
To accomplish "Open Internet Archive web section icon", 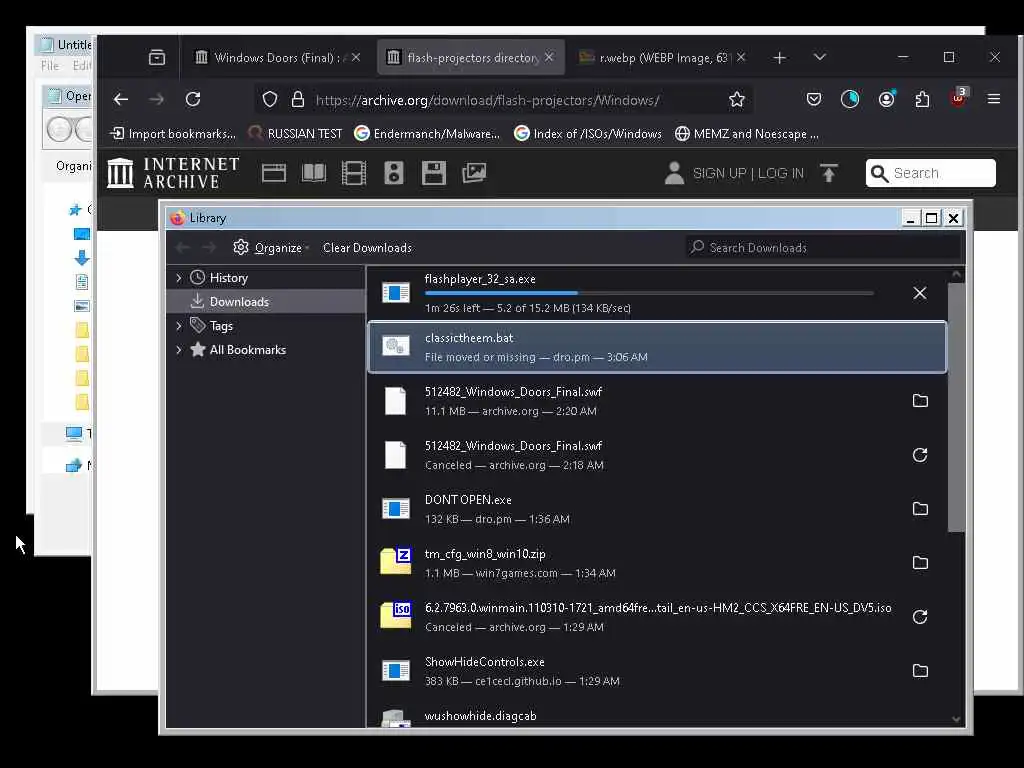I will coord(274,173).
